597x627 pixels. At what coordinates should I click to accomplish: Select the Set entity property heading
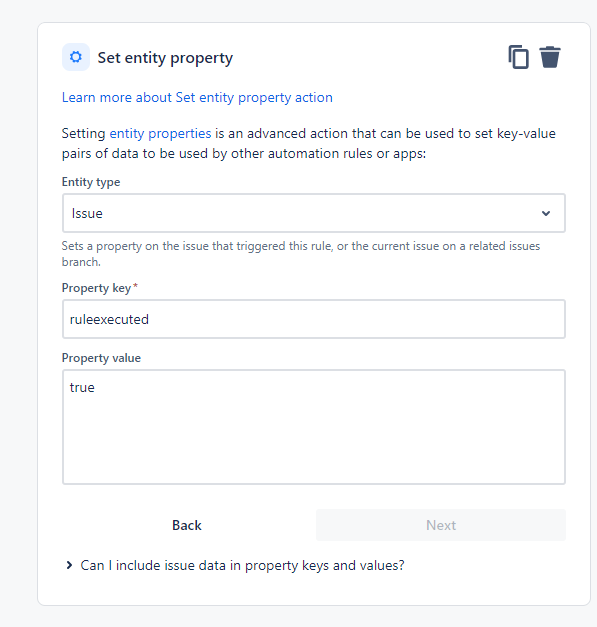[165, 58]
